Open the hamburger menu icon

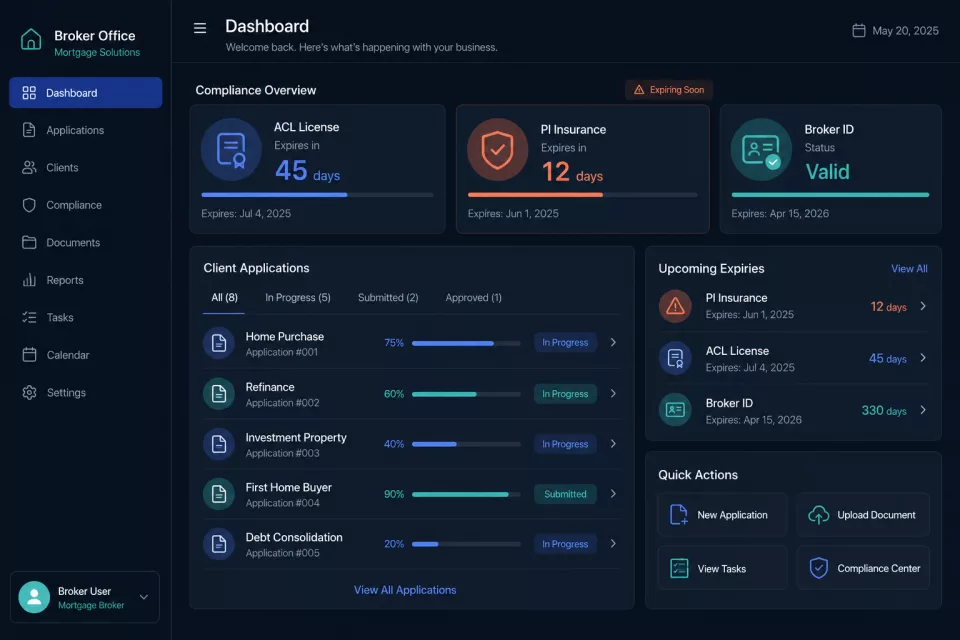click(200, 28)
